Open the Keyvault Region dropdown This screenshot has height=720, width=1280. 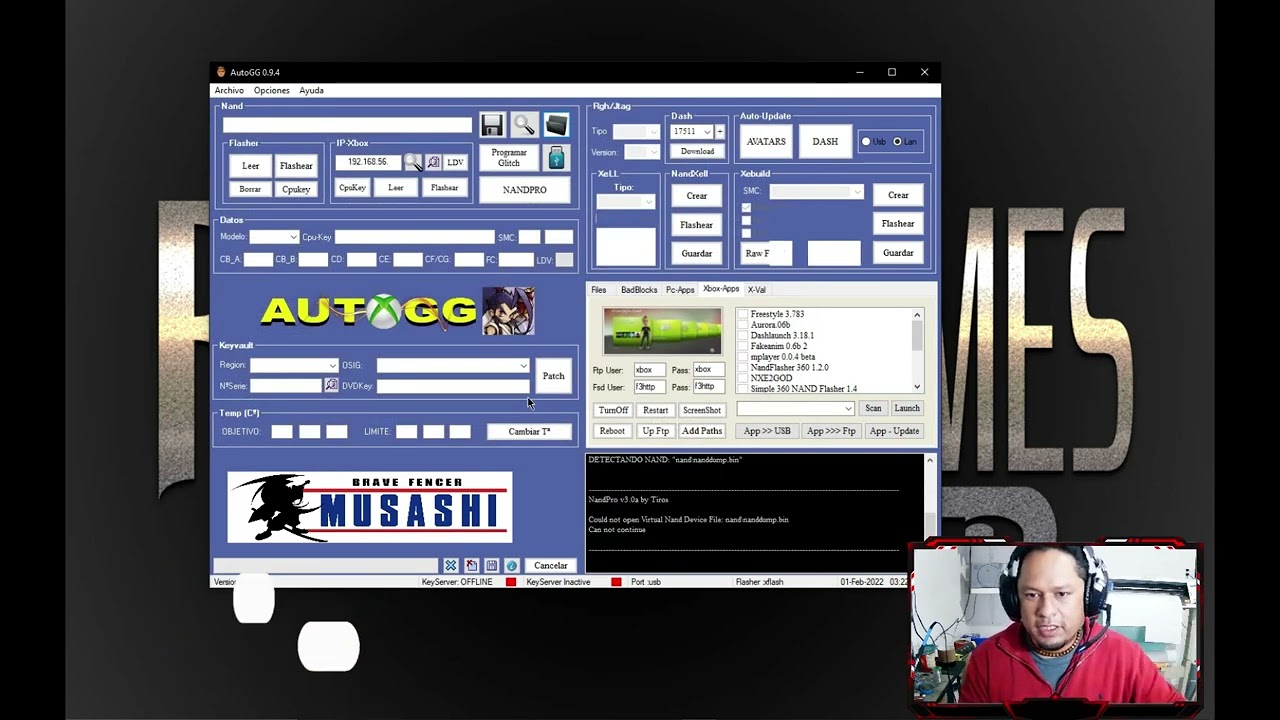294,365
